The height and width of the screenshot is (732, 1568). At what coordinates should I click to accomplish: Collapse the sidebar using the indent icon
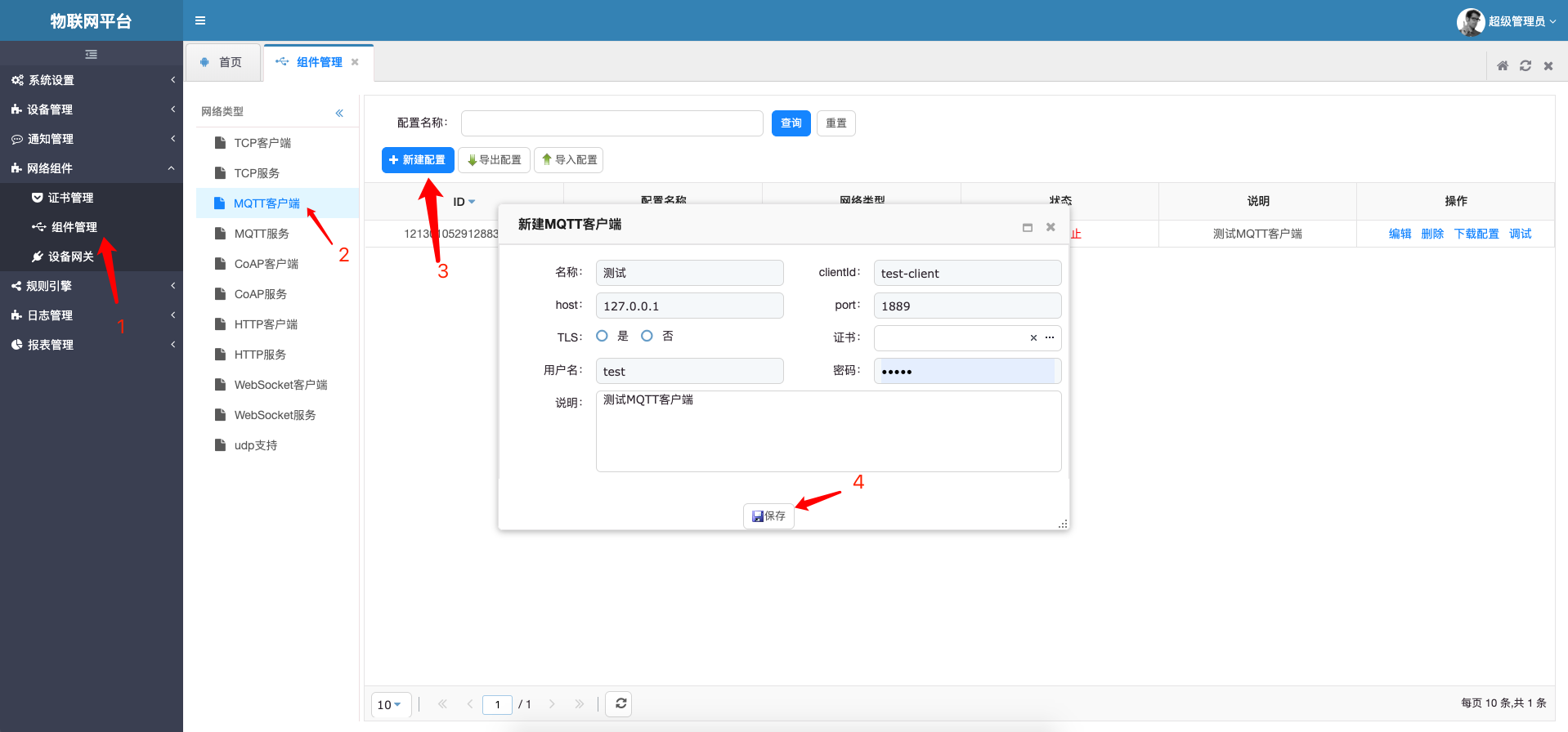91,54
